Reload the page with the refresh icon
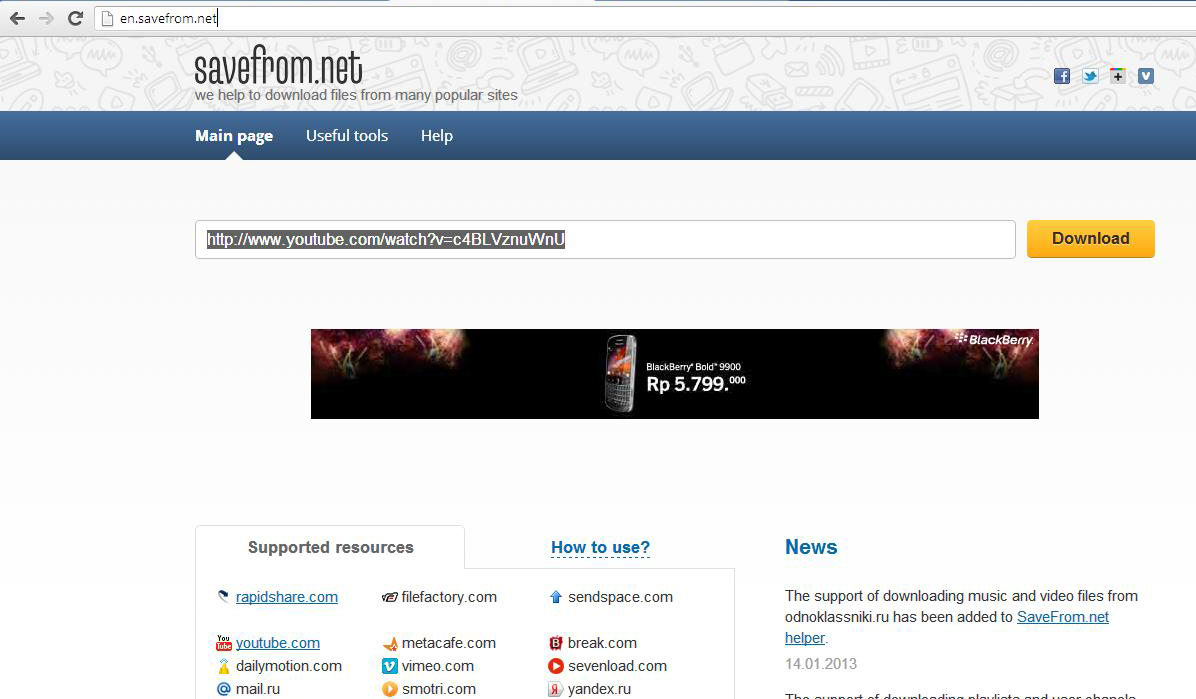Screen dimensions: 1196x699 point(76,18)
